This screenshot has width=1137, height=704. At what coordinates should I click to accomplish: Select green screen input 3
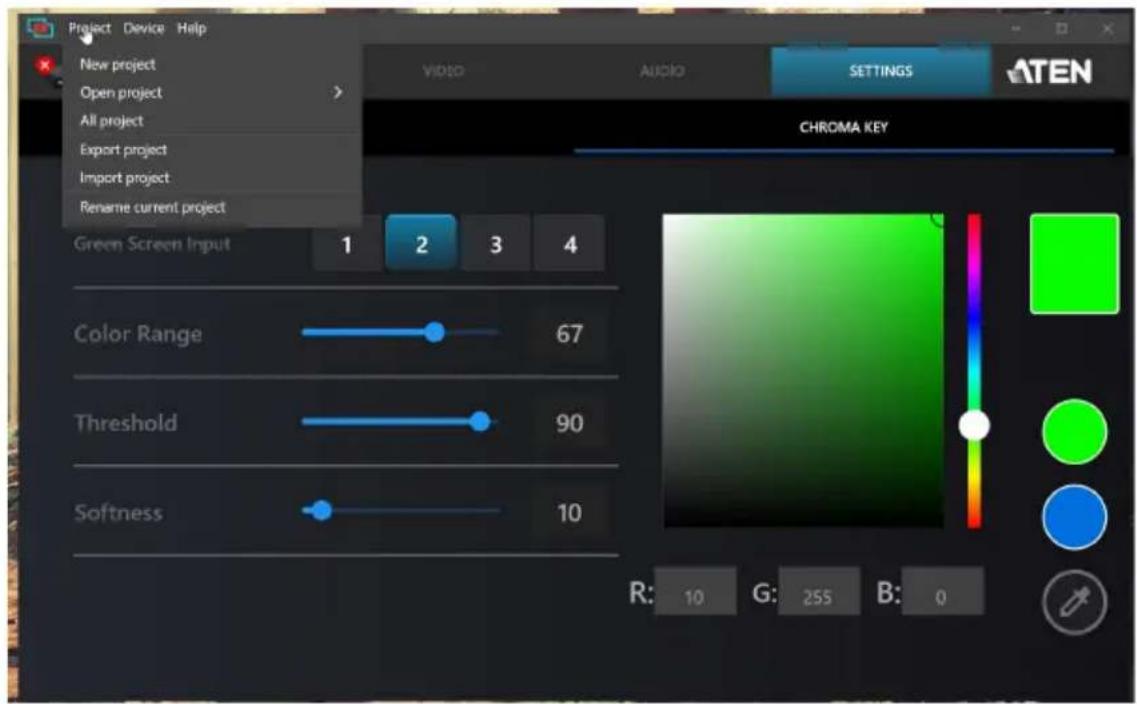(x=496, y=244)
